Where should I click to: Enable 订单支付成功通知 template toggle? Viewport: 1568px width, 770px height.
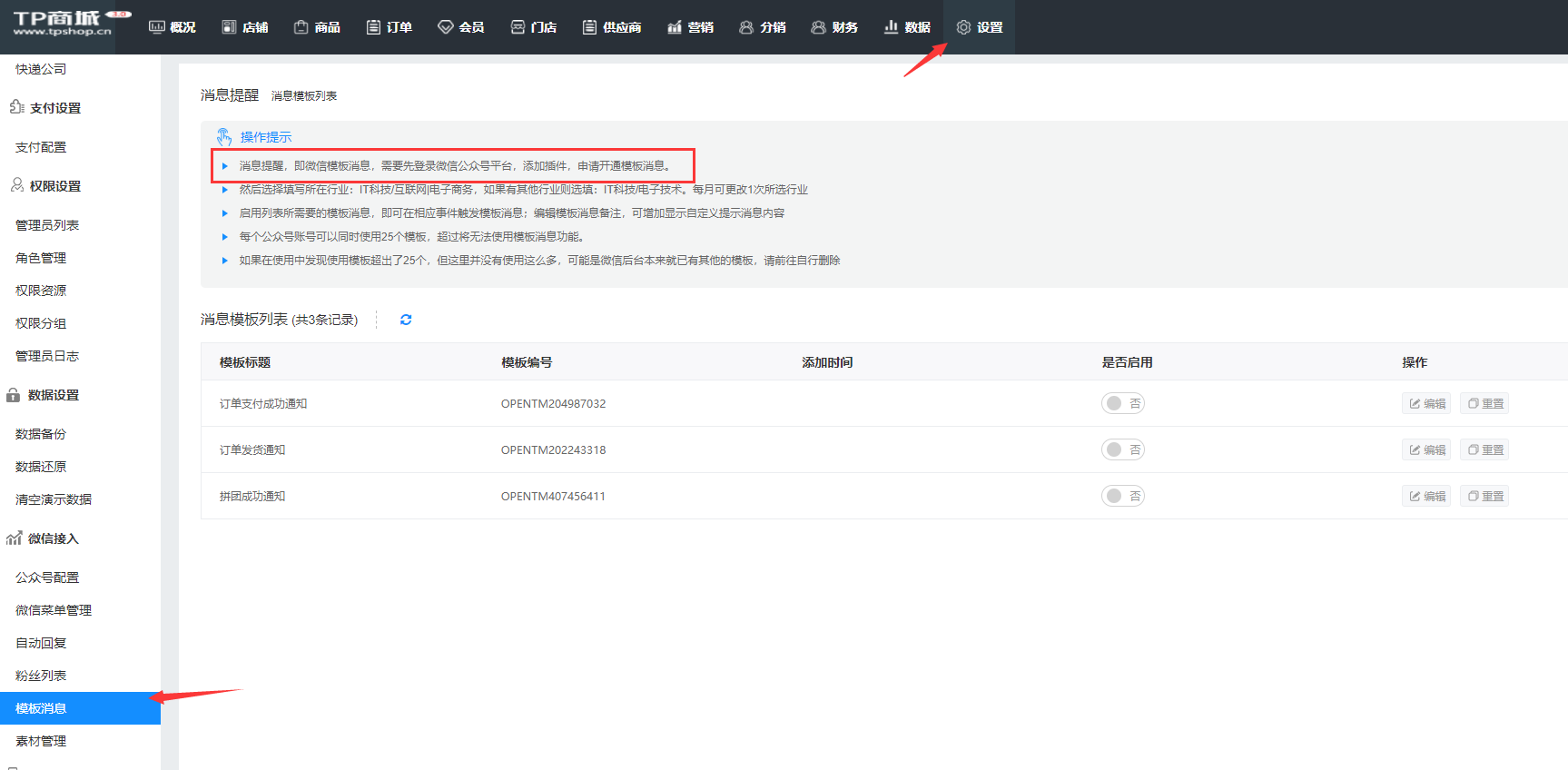tap(1122, 403)
